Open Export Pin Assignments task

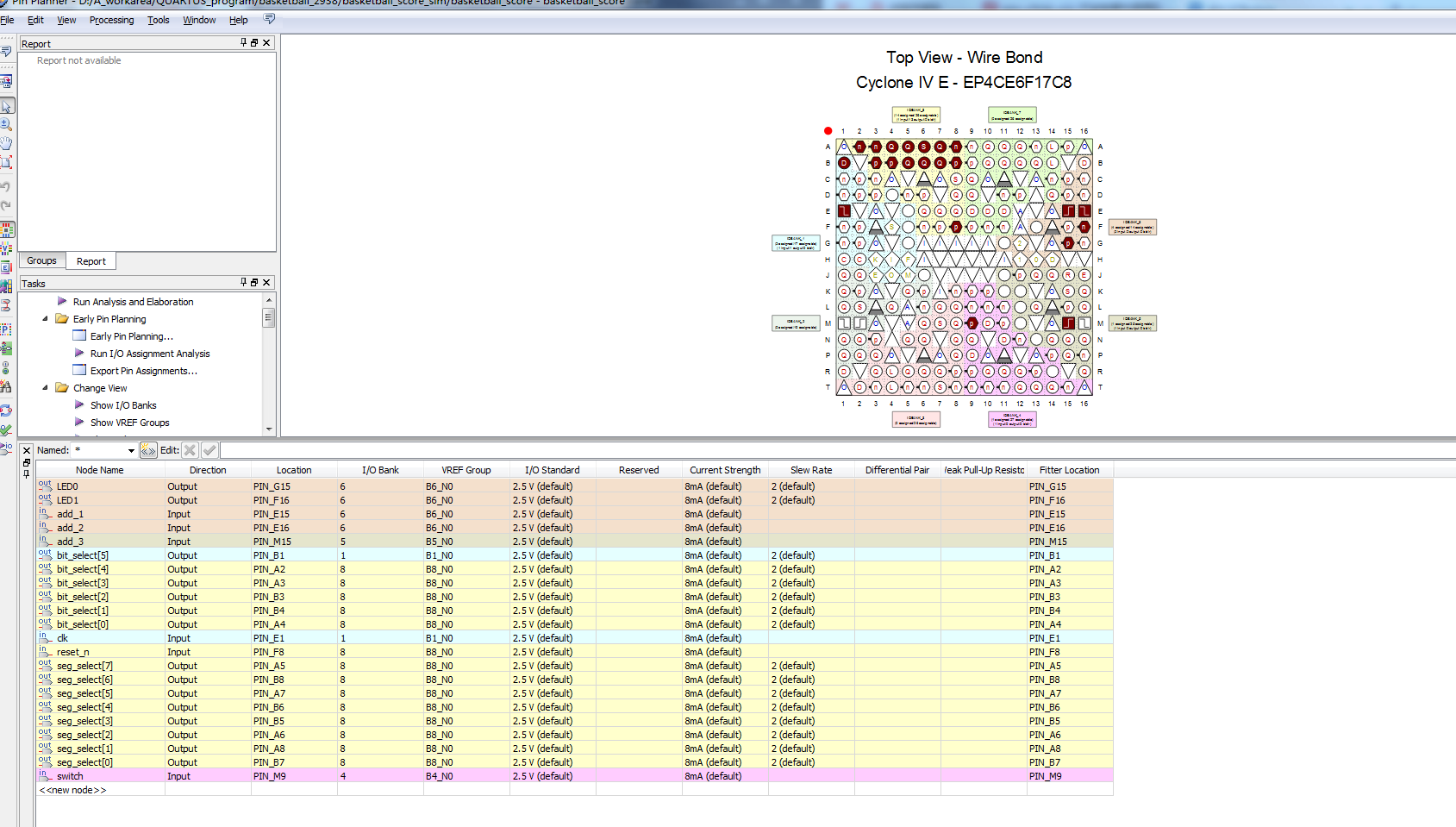pyautogui.click(x=144, y=371)
